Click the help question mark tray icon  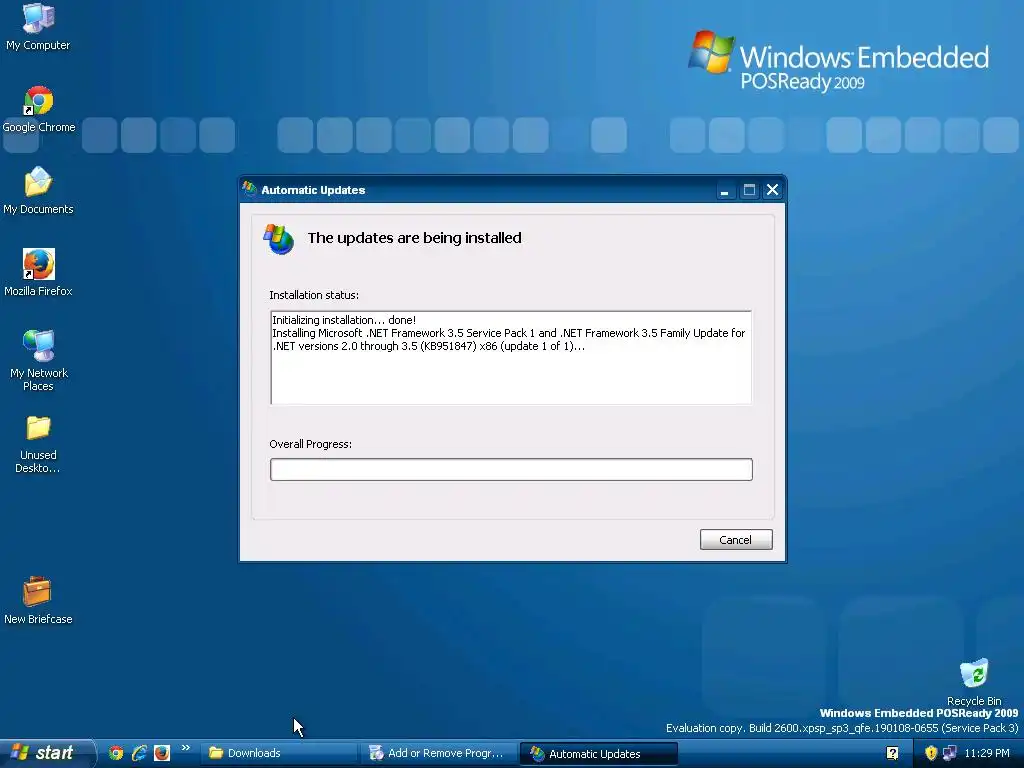[892, 754]
